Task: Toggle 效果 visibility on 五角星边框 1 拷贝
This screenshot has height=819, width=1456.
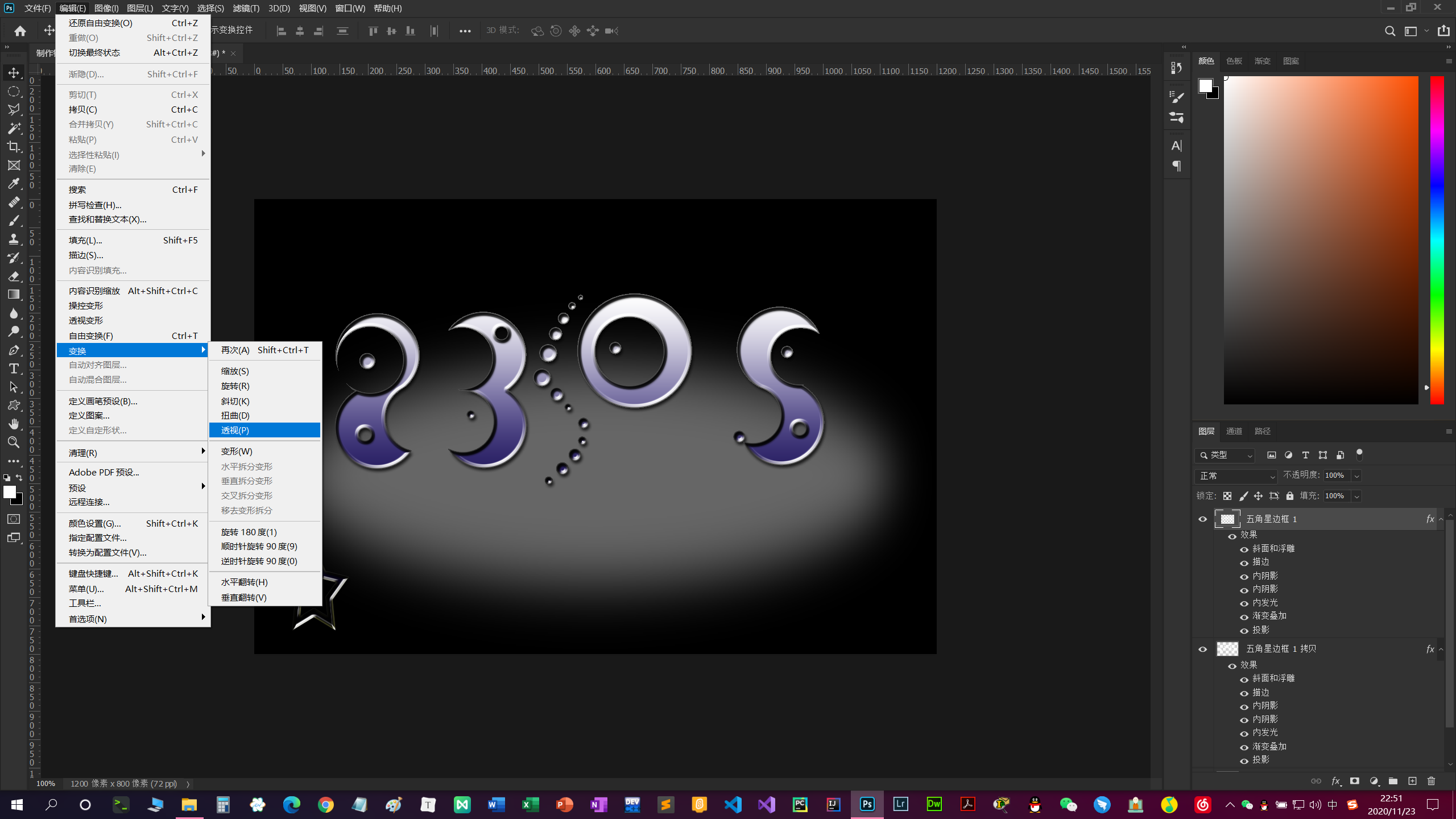Action: [1232, 665]
